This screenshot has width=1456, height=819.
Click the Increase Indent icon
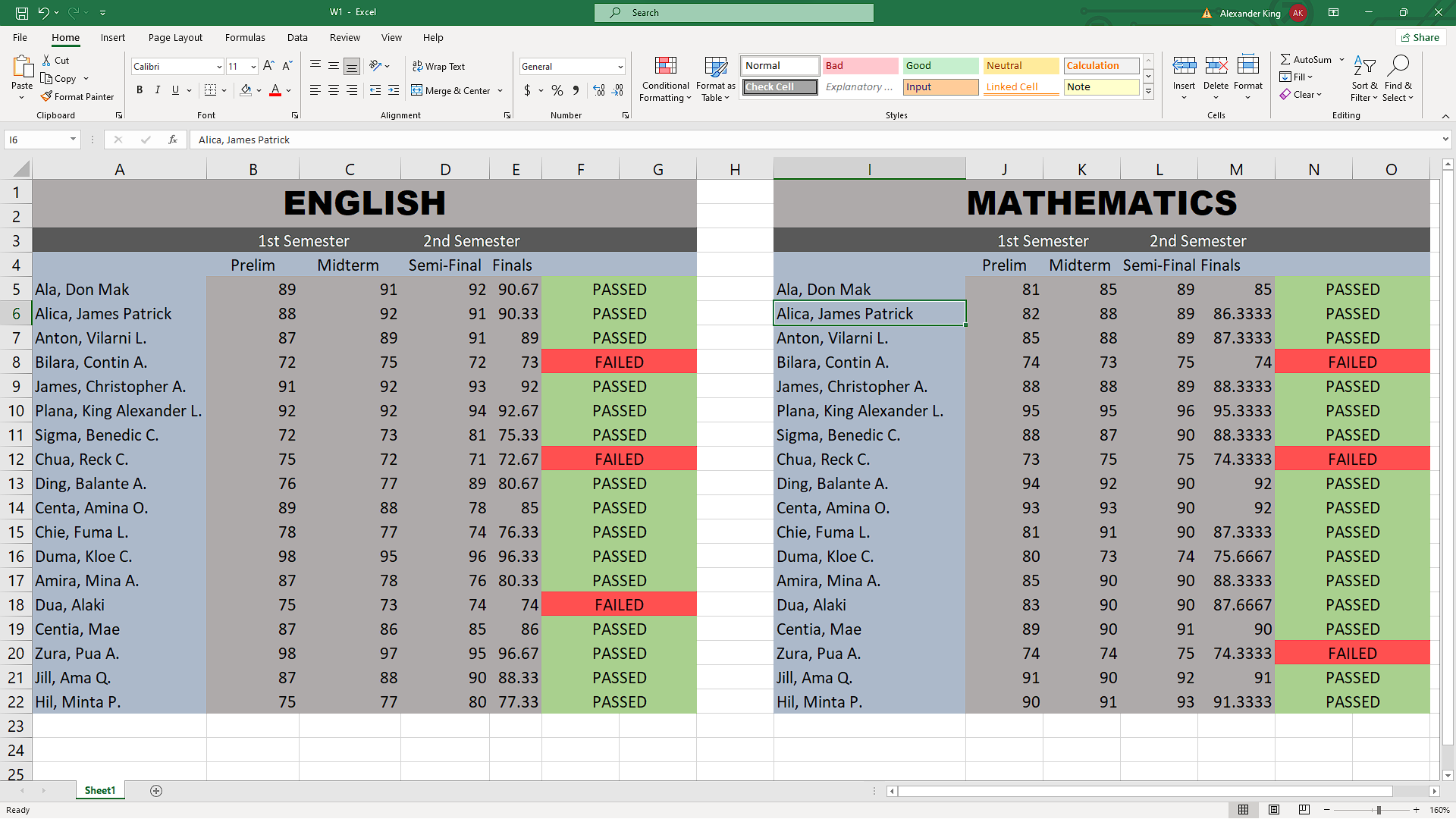(394, 90)
